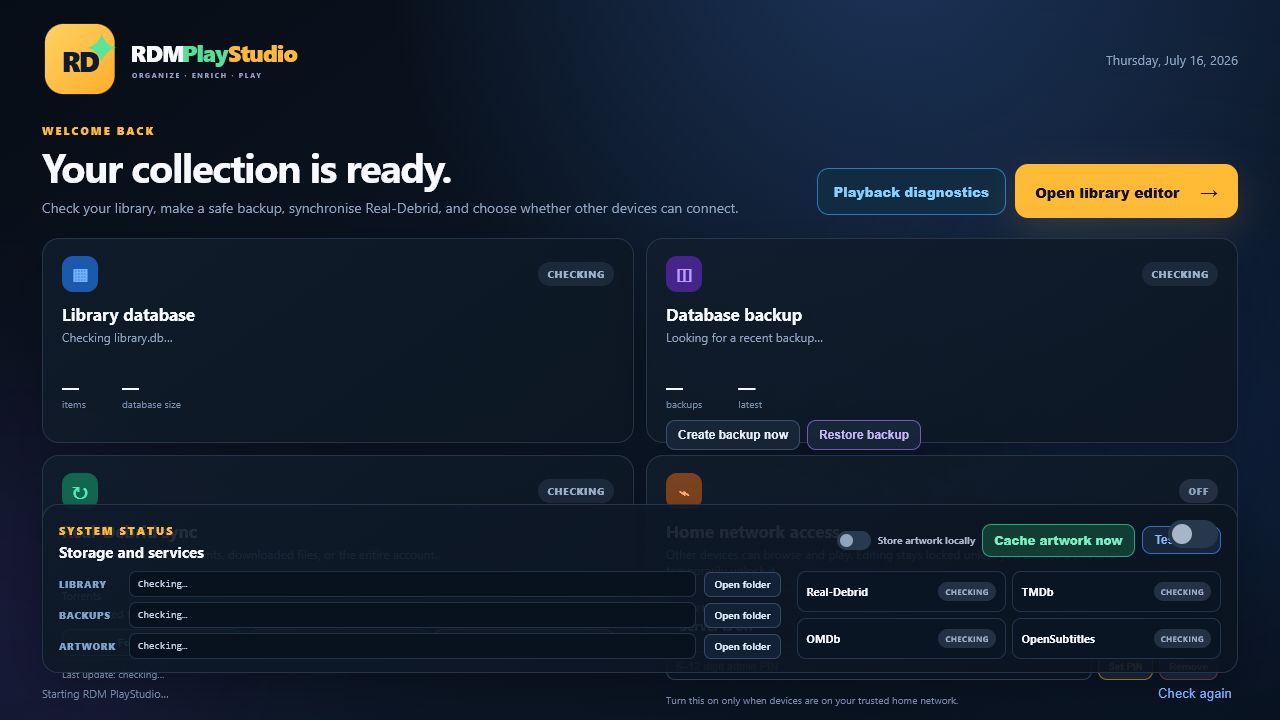Click 'Checking library.db...' text

click(x=117, y=338)
